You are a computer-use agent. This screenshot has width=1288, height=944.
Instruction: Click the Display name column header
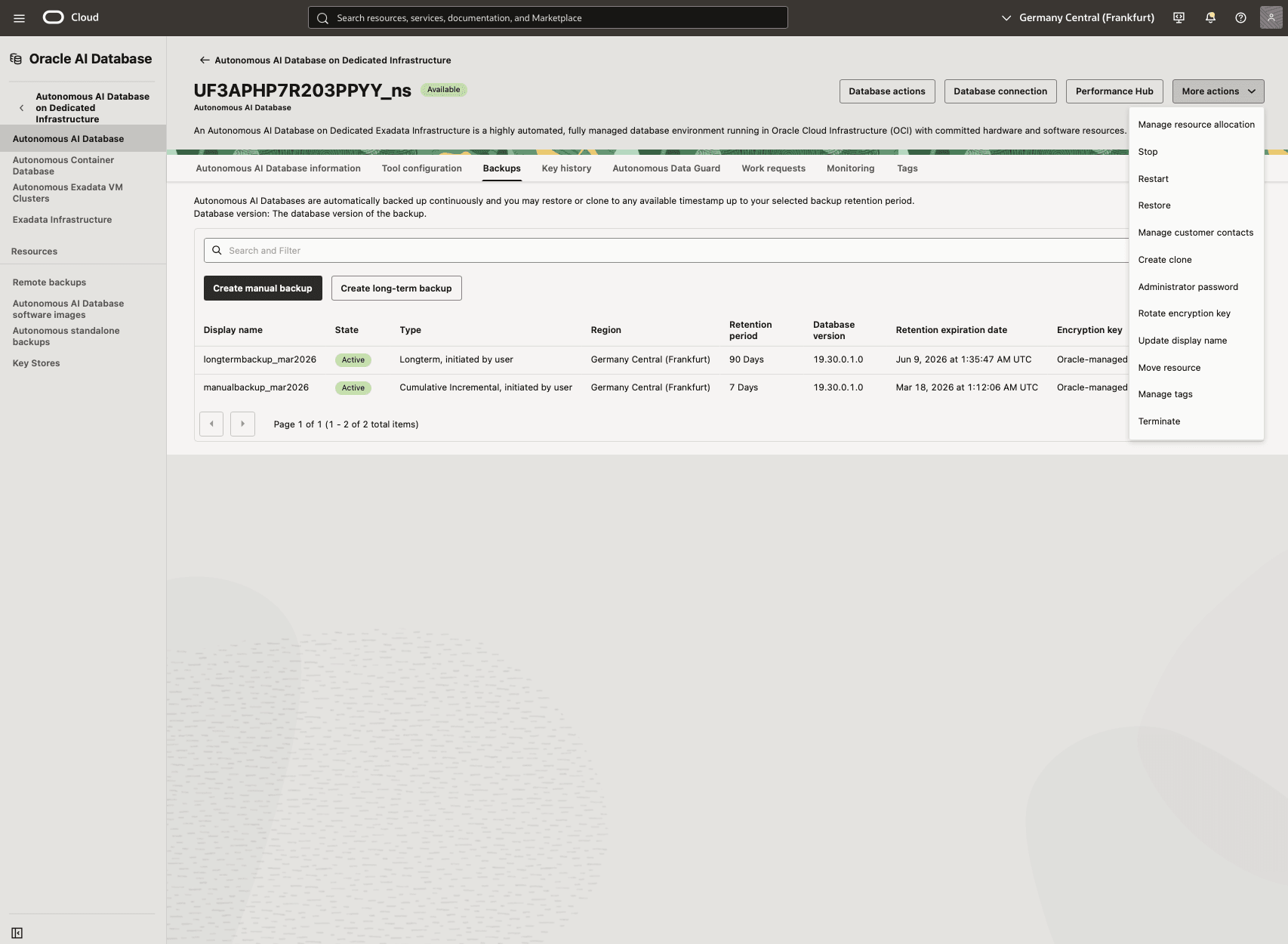(x=233, y=330)
